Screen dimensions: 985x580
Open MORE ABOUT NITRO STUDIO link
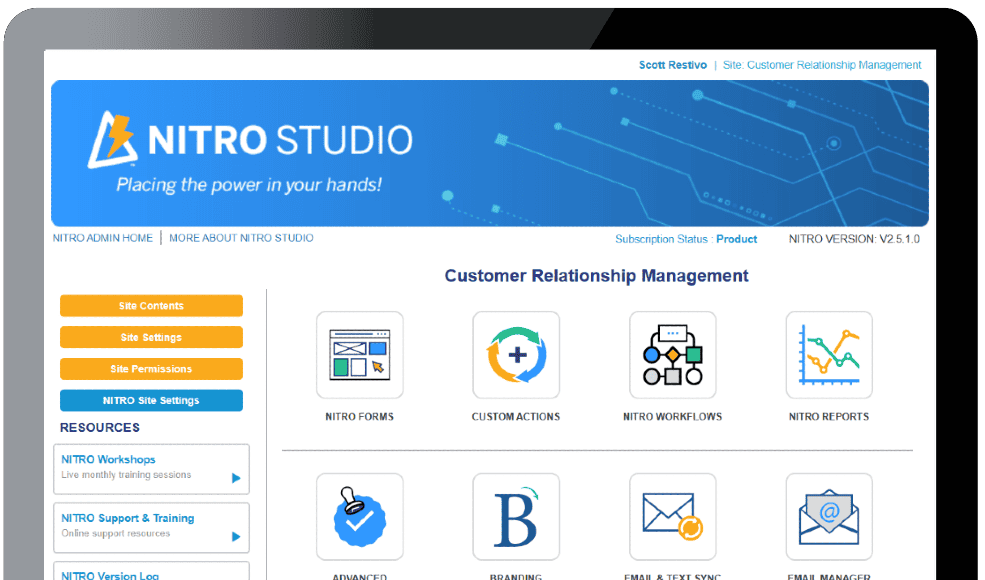pos(241,238)
